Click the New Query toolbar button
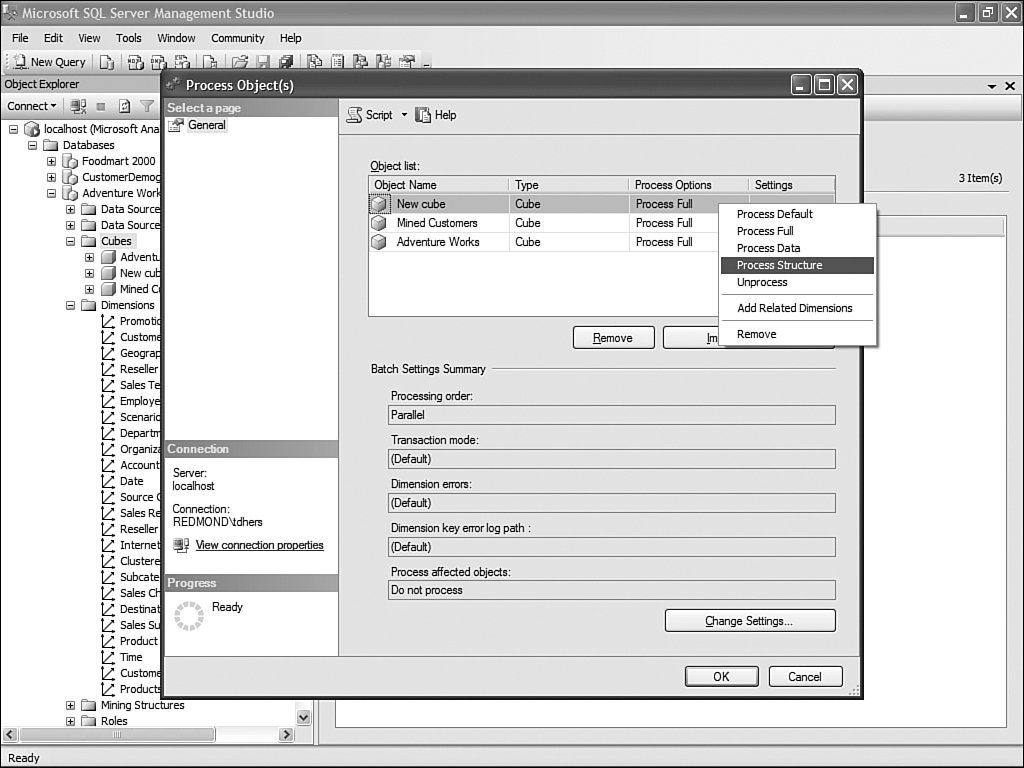Screen dimensions: 1024x768 pos(50,62)
